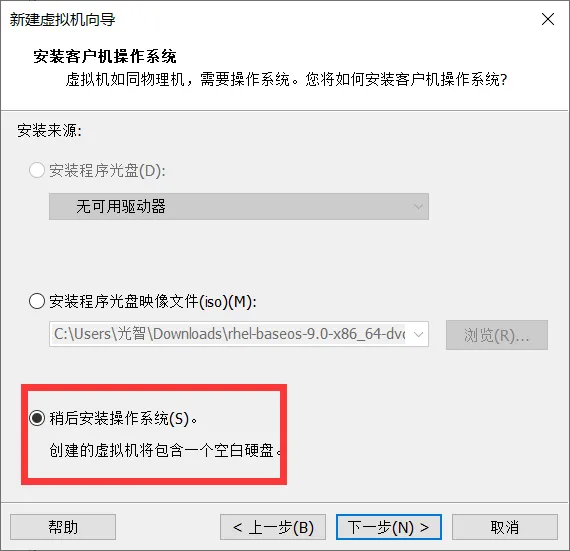Select the 稍后安装操作系统(S) radio circle

coord(37,418)
